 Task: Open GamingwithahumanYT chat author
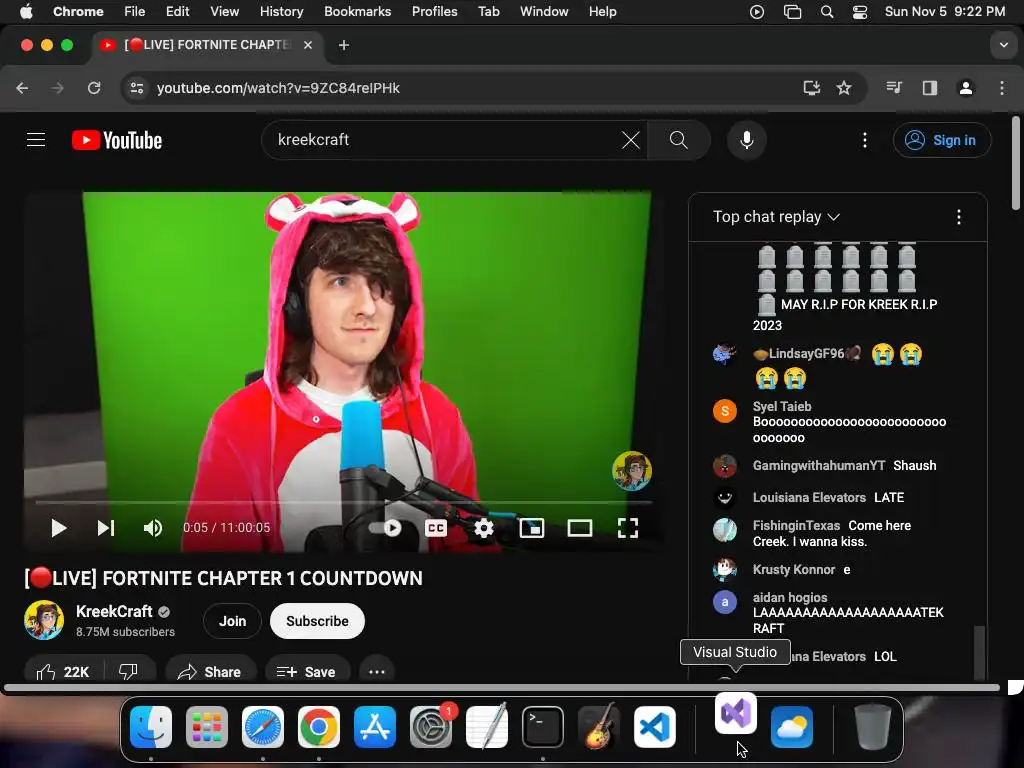pos(818,466)
